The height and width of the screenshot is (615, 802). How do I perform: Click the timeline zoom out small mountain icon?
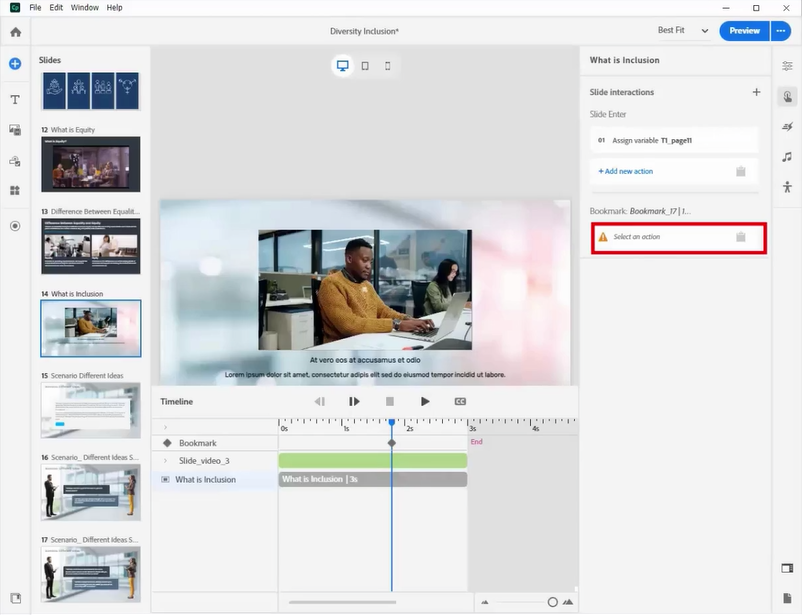click(485, 602)
